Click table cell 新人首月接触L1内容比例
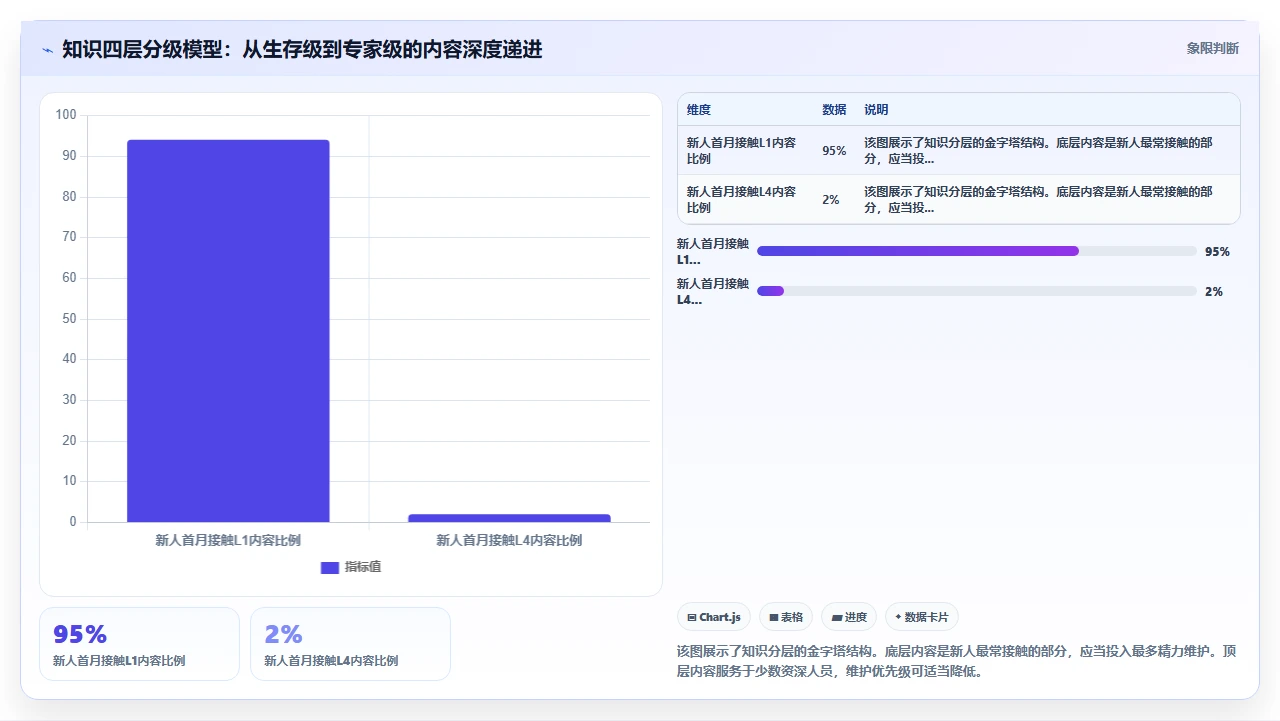The height and width of the screenshot is (721, 1280). point(742,151)
